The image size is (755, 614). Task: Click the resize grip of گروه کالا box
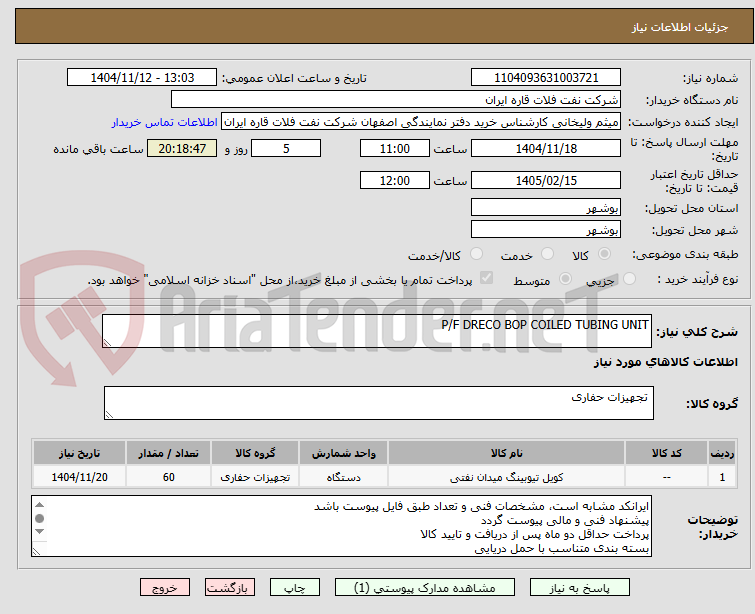(109, 415)
